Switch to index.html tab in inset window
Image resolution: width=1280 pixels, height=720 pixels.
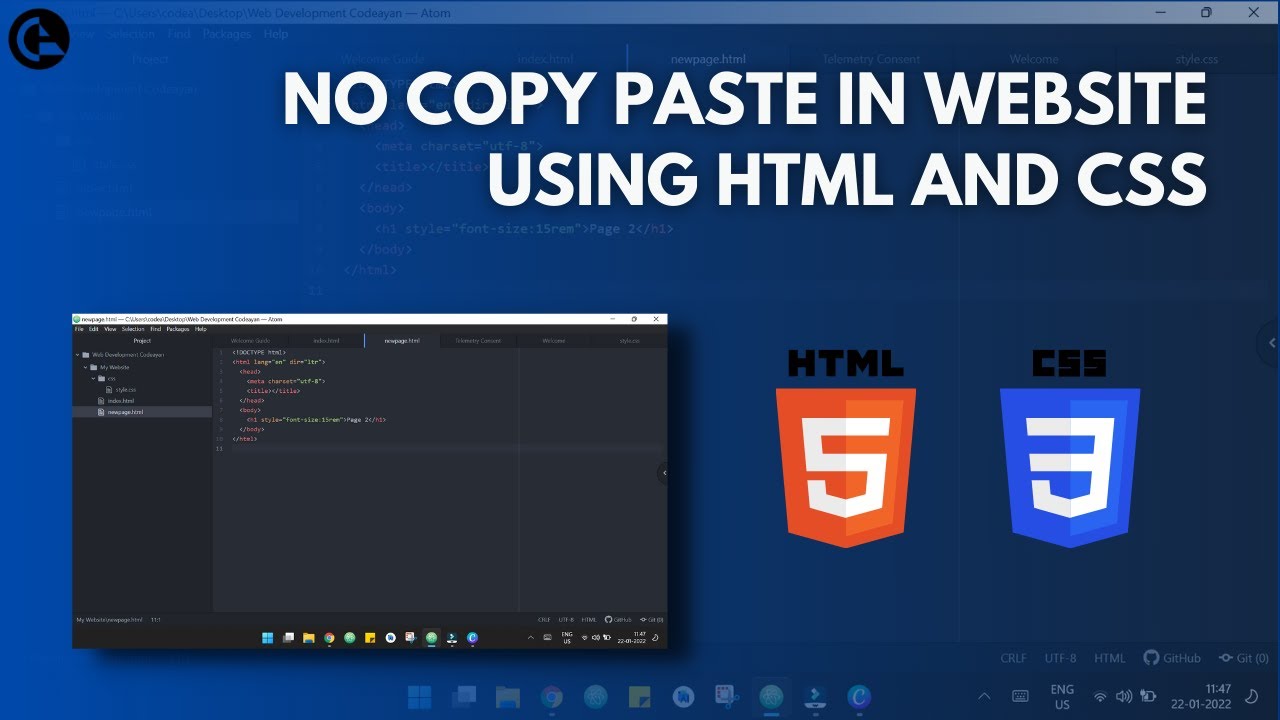[x=326, y=341]
